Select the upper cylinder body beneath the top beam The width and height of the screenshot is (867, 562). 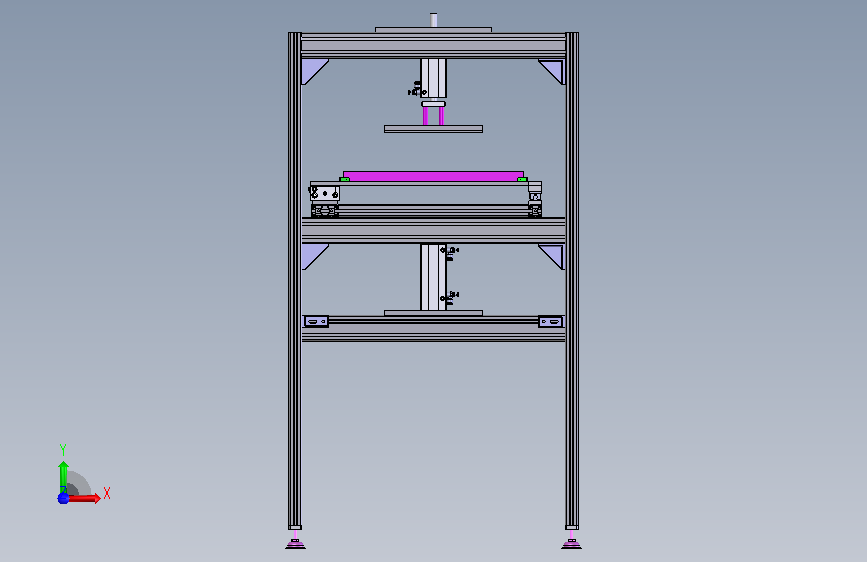[434, 79]
